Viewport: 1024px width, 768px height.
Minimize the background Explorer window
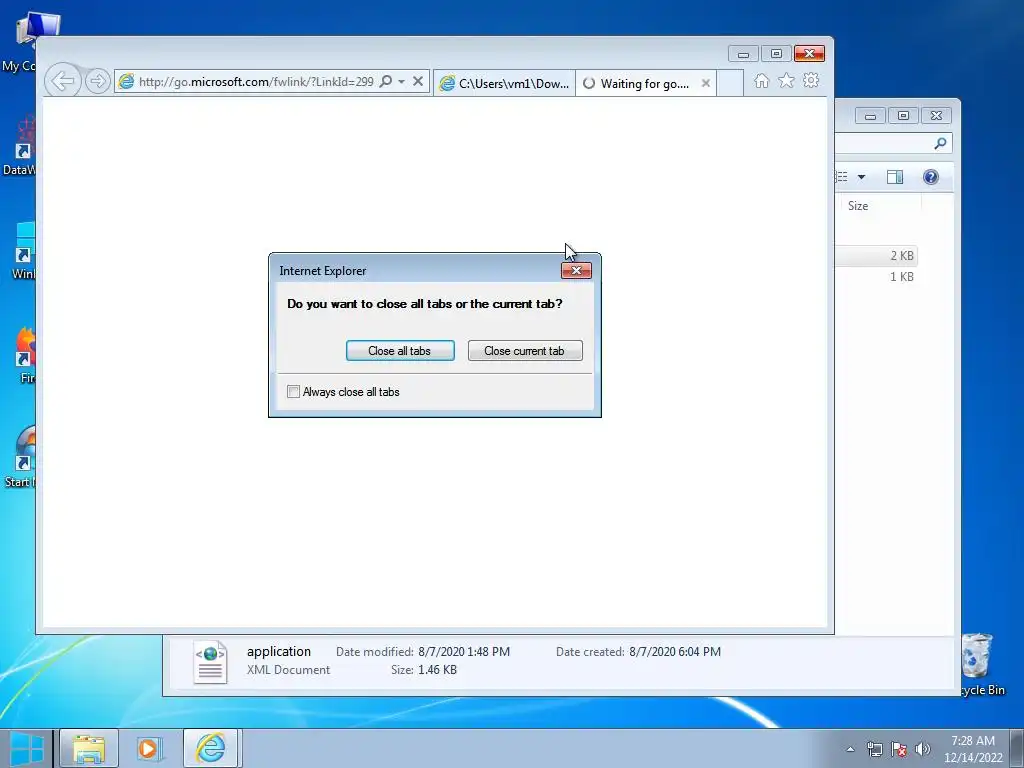point(870,116)
